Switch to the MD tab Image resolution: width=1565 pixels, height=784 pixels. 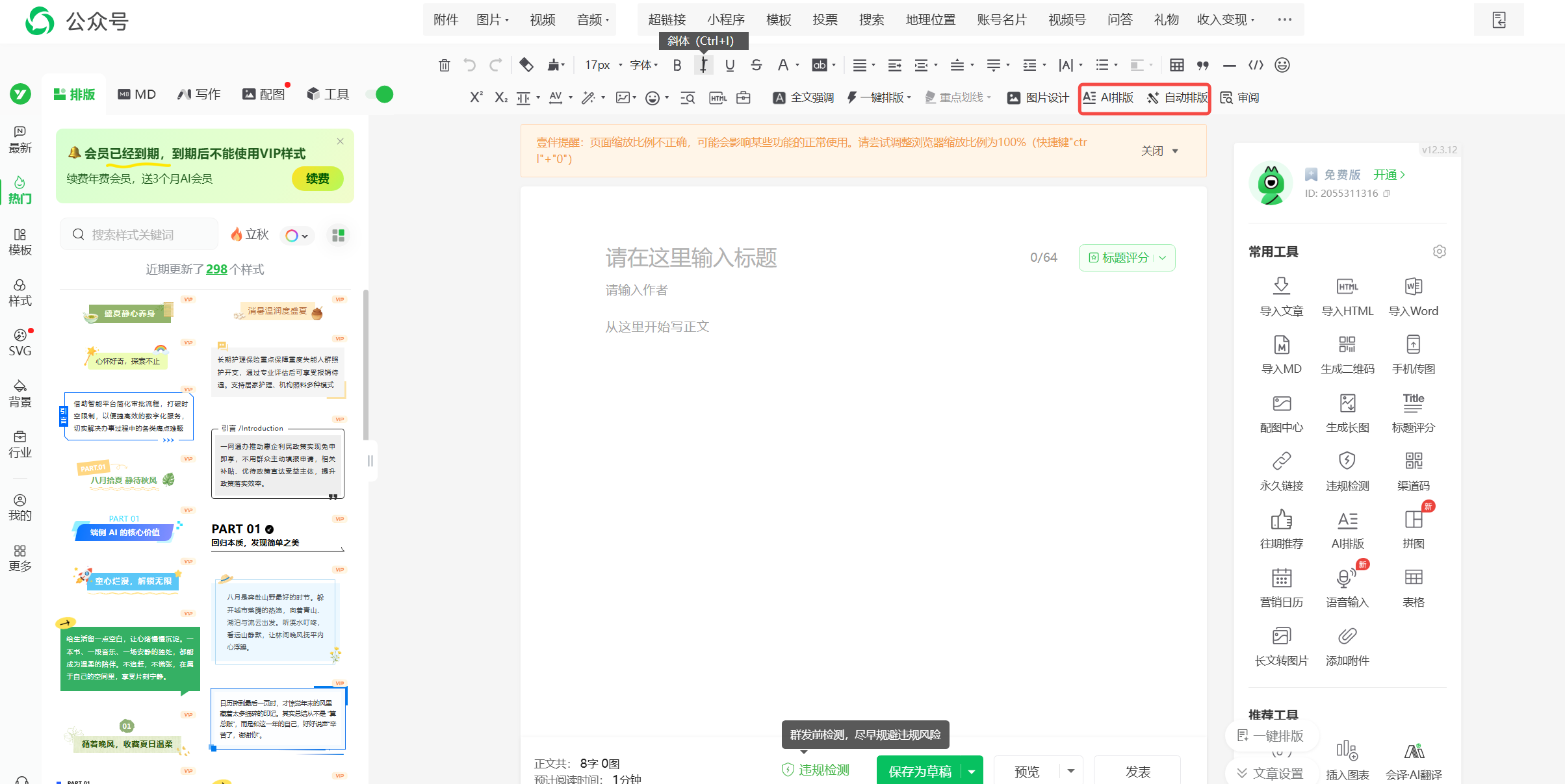tap(137, 95)
